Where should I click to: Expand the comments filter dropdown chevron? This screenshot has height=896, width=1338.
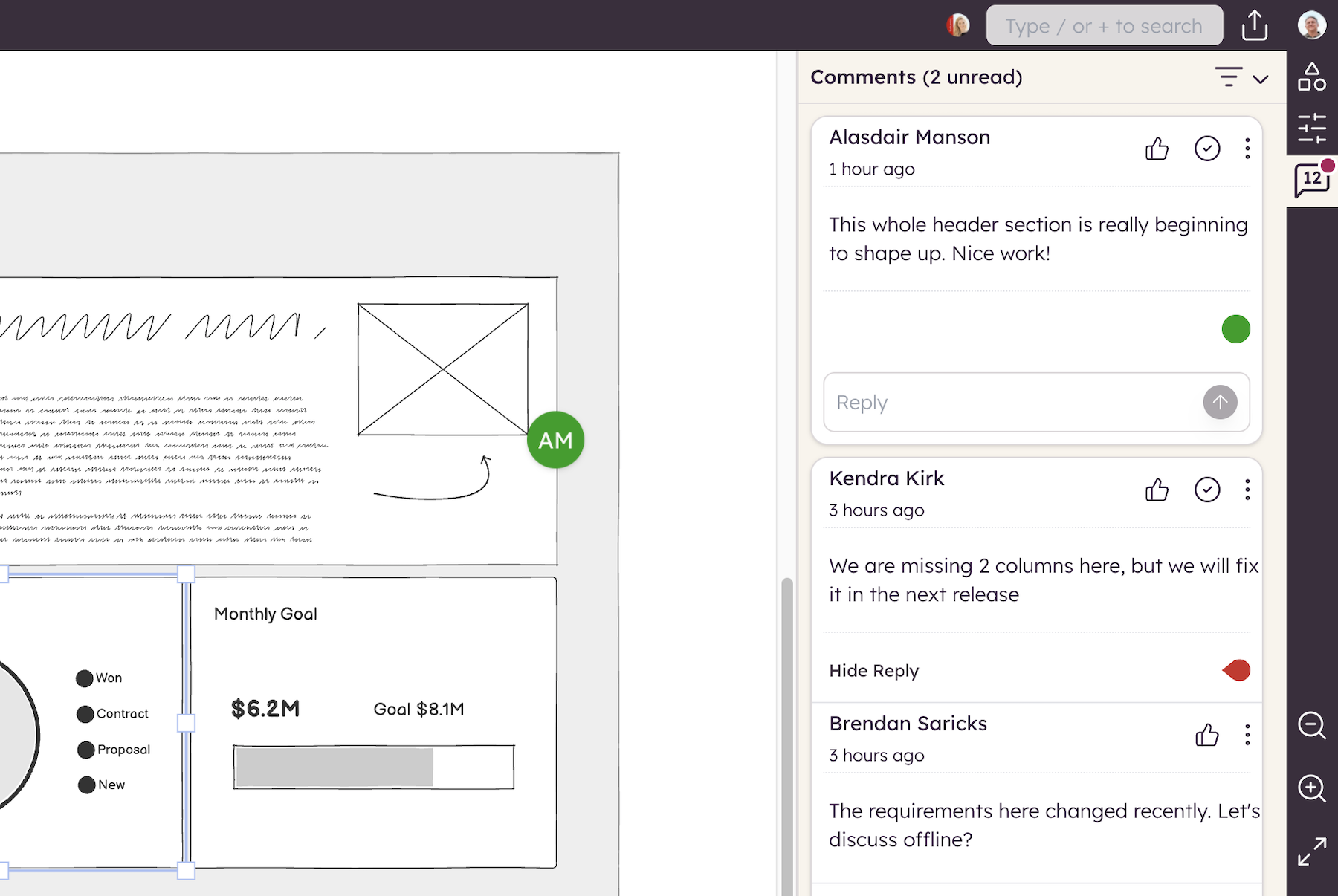click(1260, 79)
